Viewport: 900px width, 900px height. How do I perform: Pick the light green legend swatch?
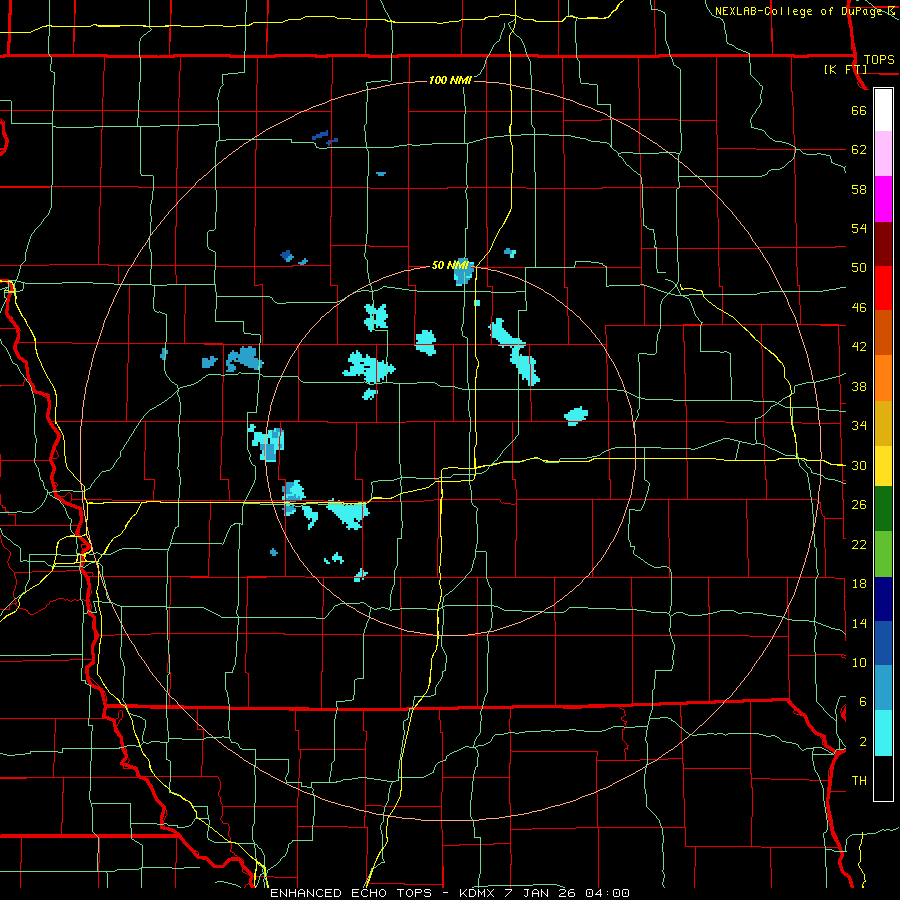(883, 554)
